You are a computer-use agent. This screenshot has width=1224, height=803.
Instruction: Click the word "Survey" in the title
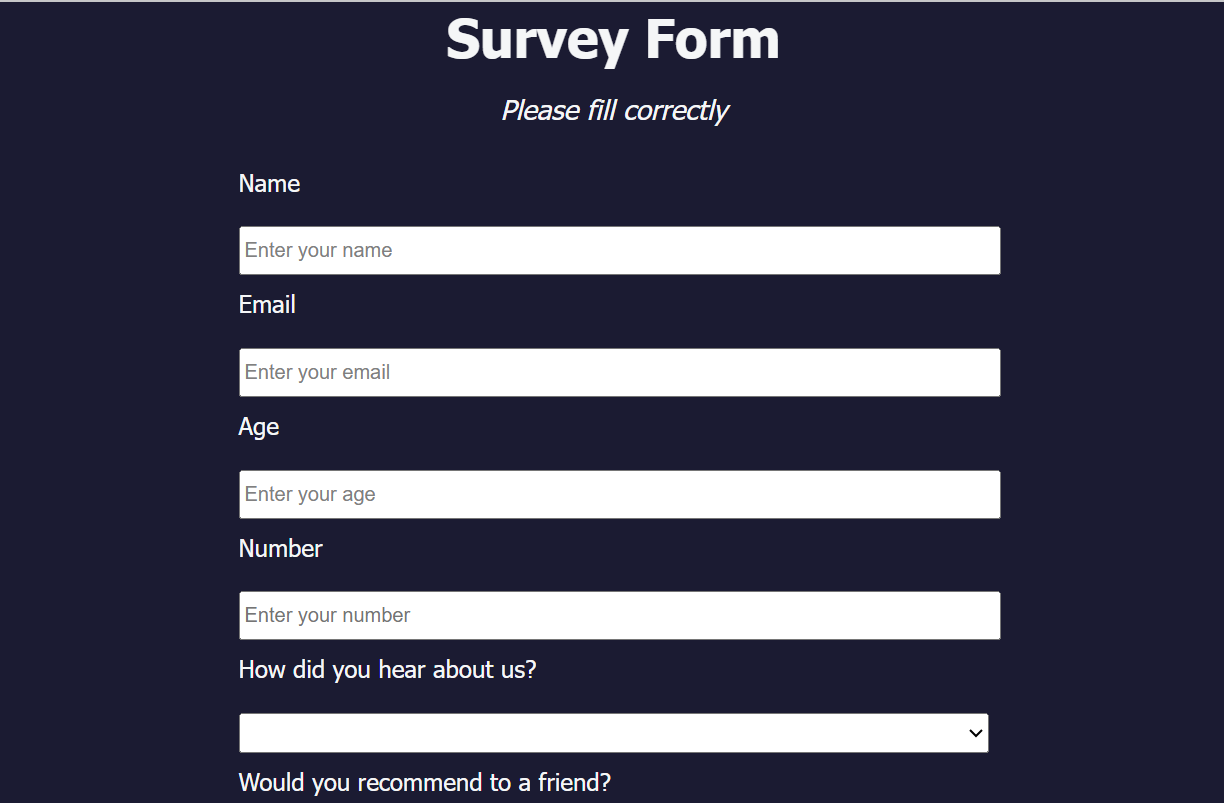pyautogui.click(x=536, y=40)
